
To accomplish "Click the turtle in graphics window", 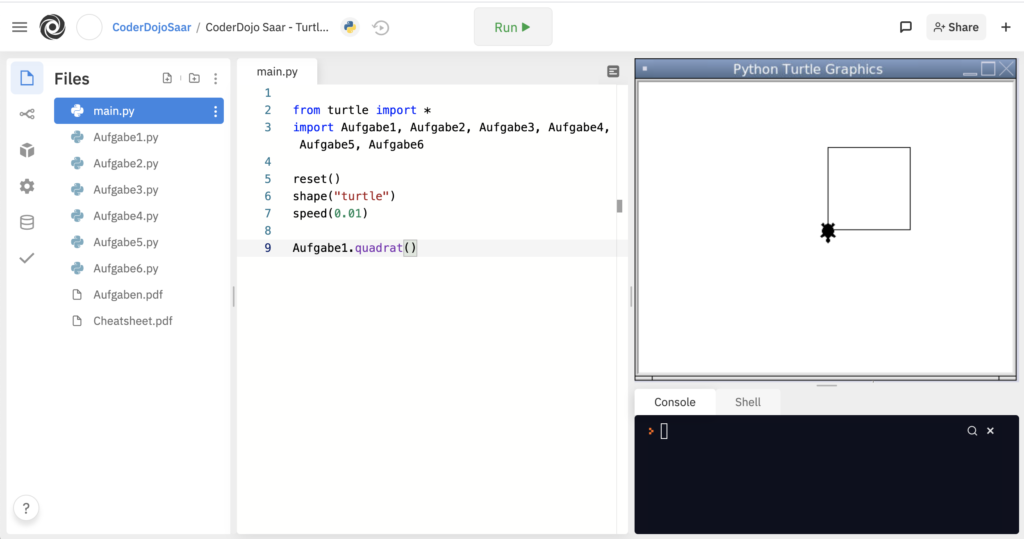I will coord(828,231).
